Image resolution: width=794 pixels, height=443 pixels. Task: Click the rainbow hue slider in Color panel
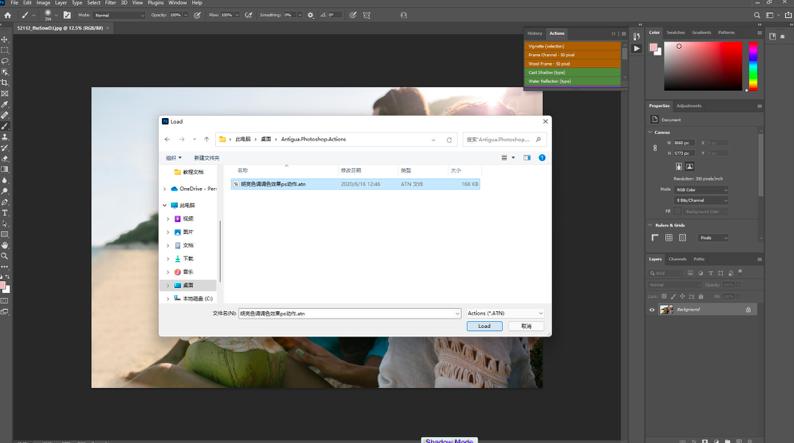[753, 65]
